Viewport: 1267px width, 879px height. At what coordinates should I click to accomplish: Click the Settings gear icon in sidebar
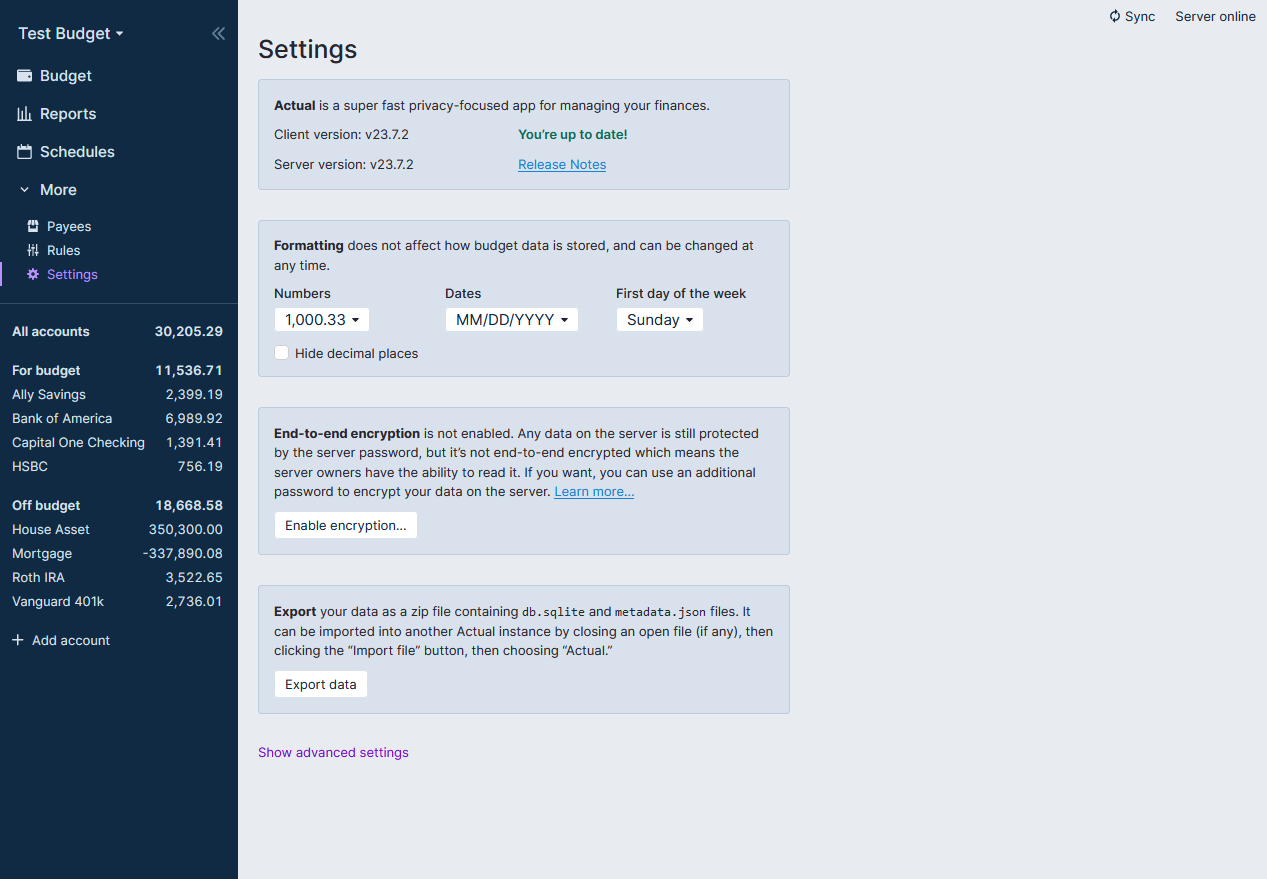pyautogui.click(x=33, y=275)
